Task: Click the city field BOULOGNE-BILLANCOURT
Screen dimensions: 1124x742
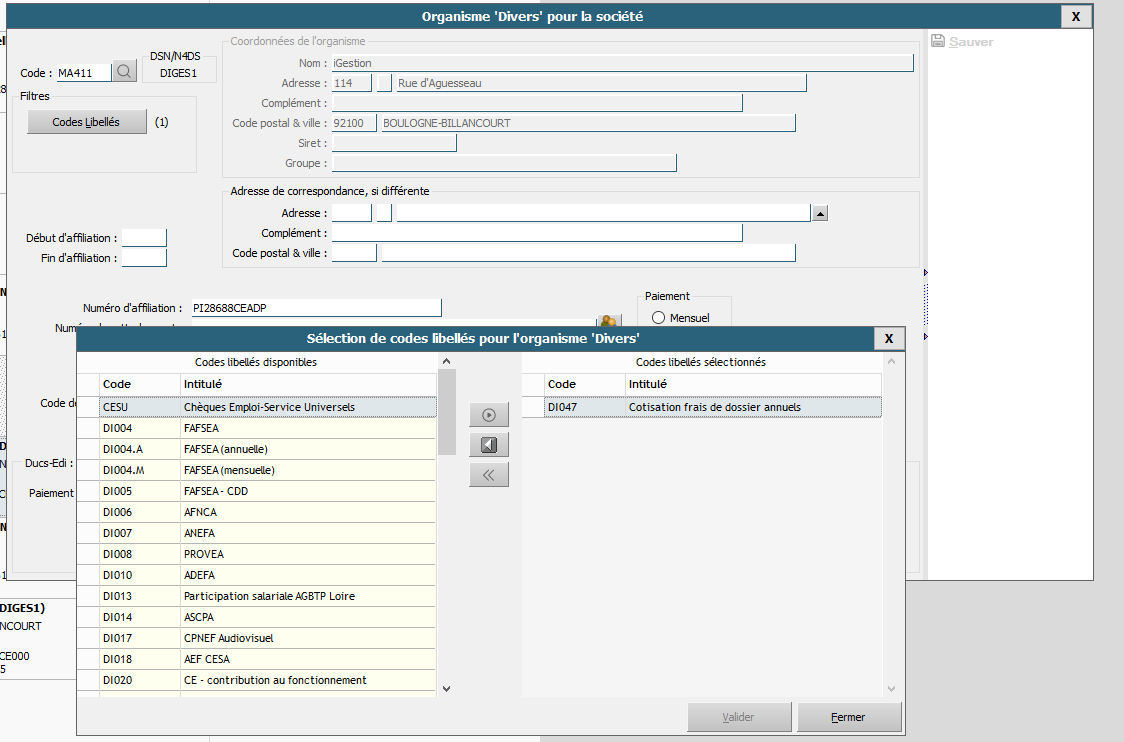Action: coord(589,123)
